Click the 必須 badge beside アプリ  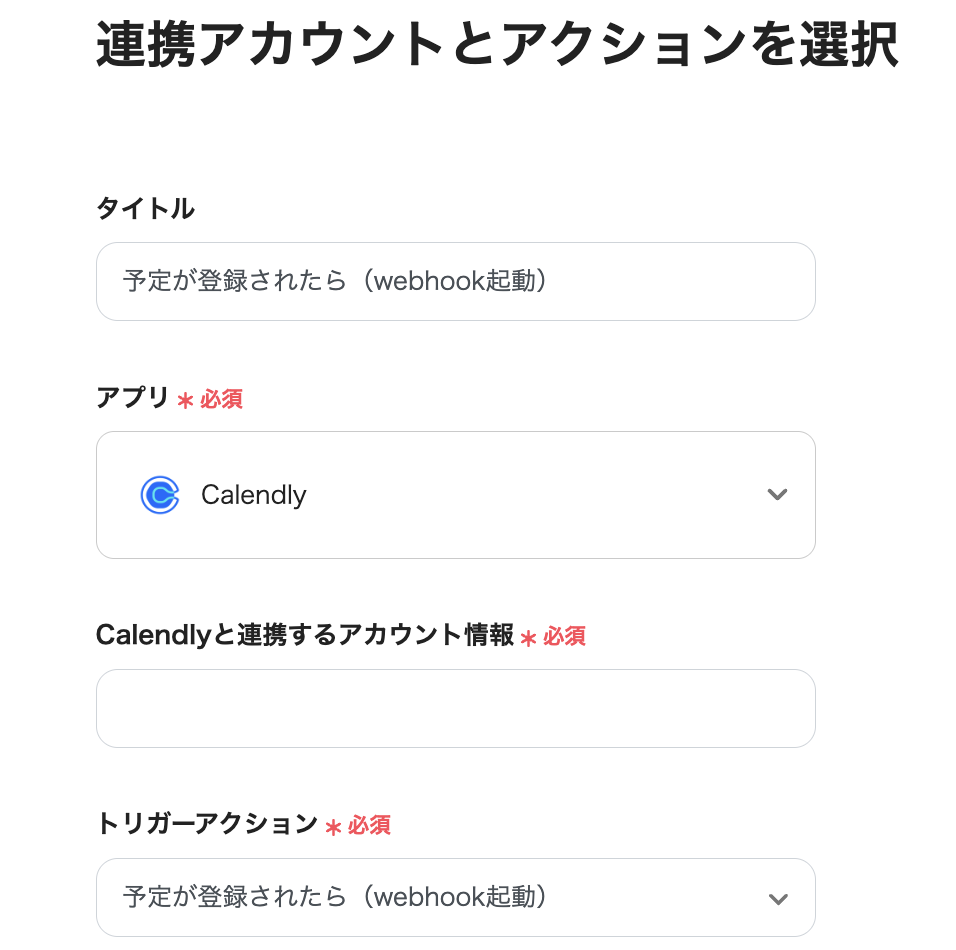(x=221, y=399)
